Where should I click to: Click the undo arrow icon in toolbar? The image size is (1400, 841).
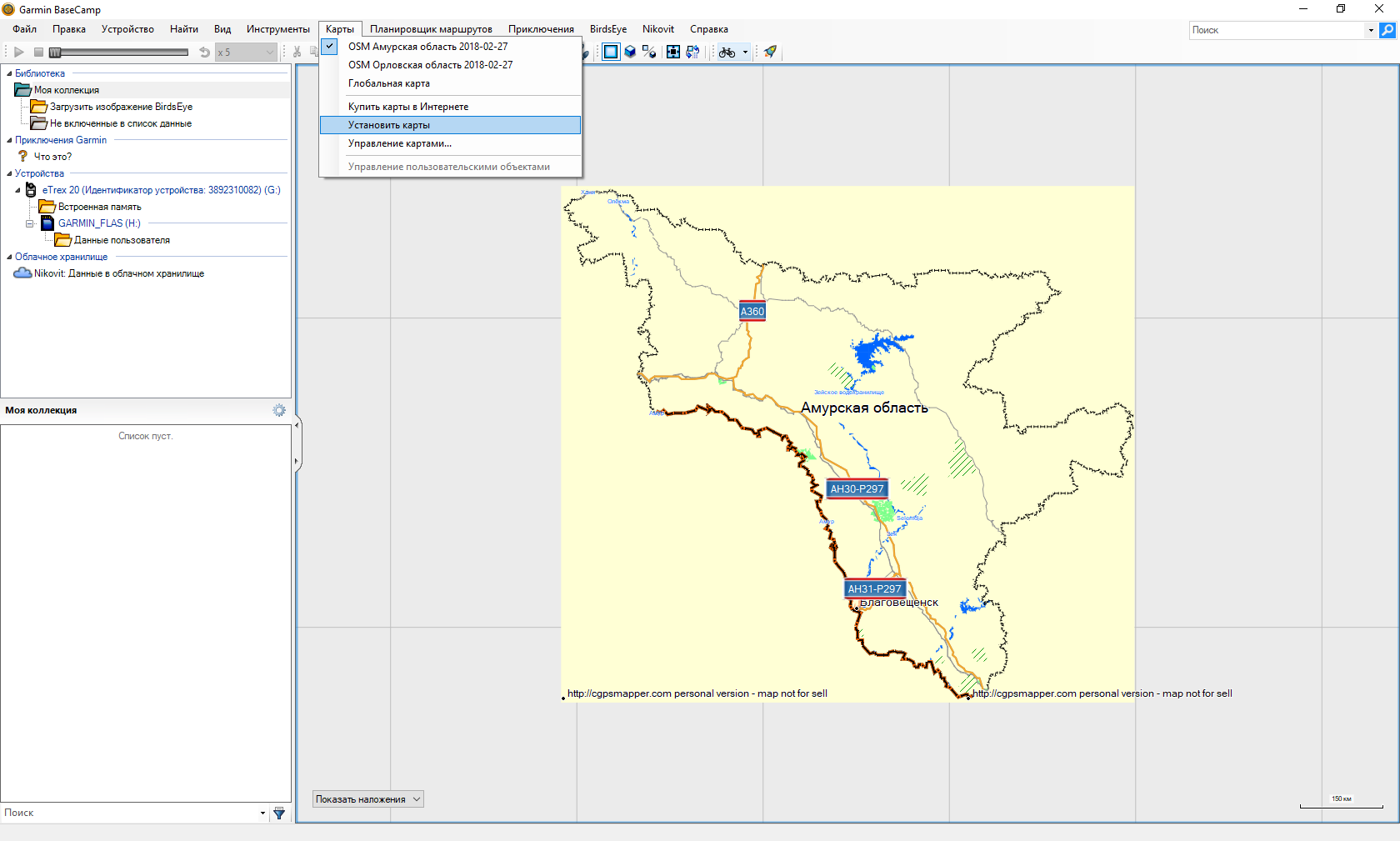pyautogui.click(x=204, y=52)
